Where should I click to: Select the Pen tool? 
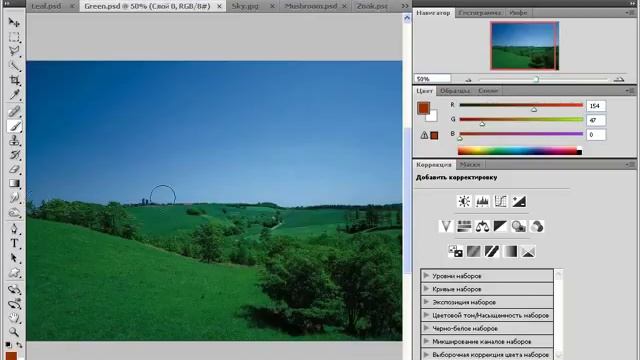coord(14,229)
